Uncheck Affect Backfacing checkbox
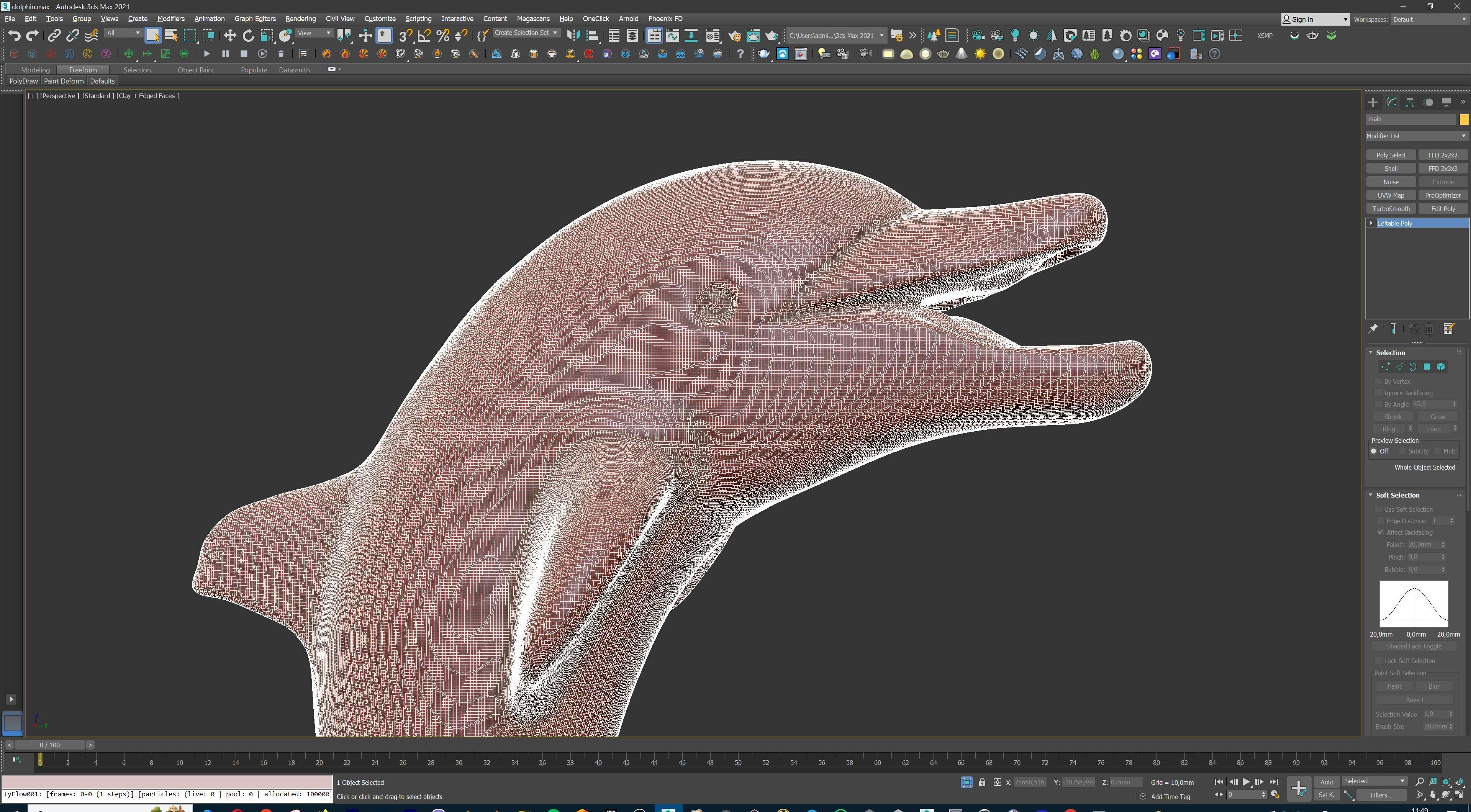The image size is (1471, 812). [x=1380, y=532]
